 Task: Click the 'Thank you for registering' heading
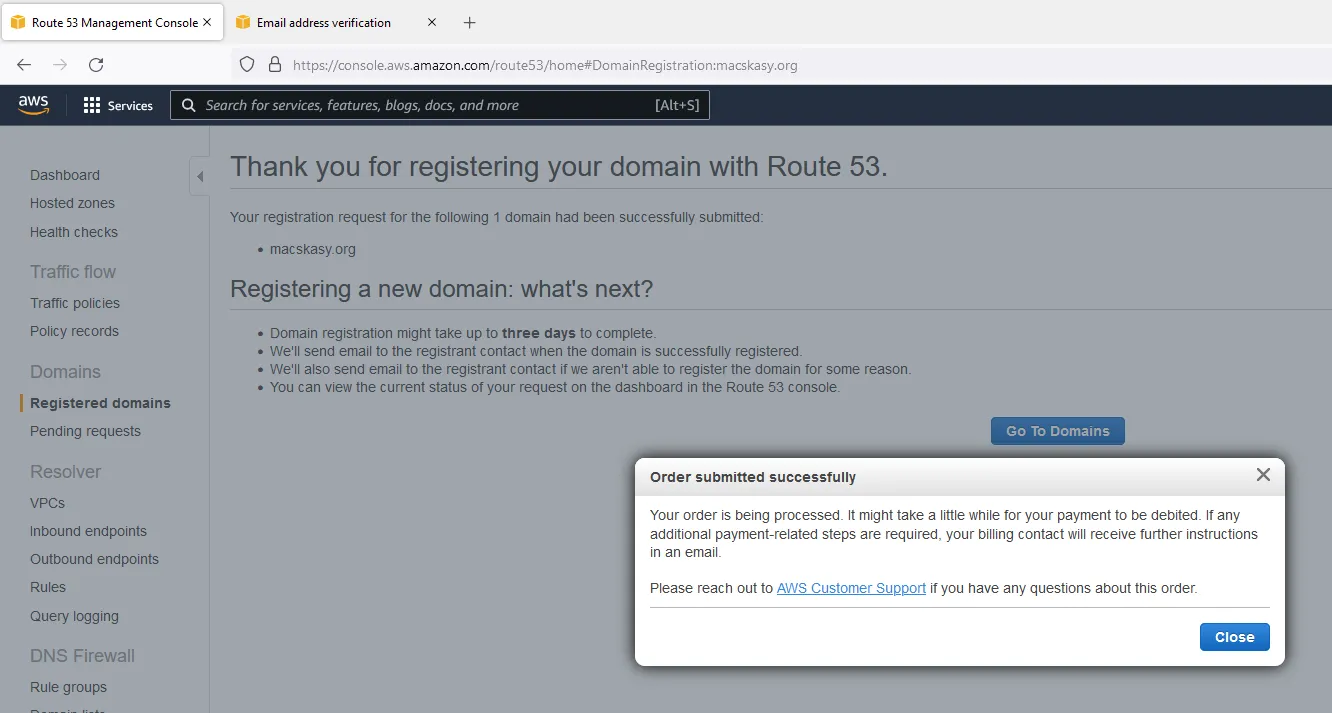point(559,166)
